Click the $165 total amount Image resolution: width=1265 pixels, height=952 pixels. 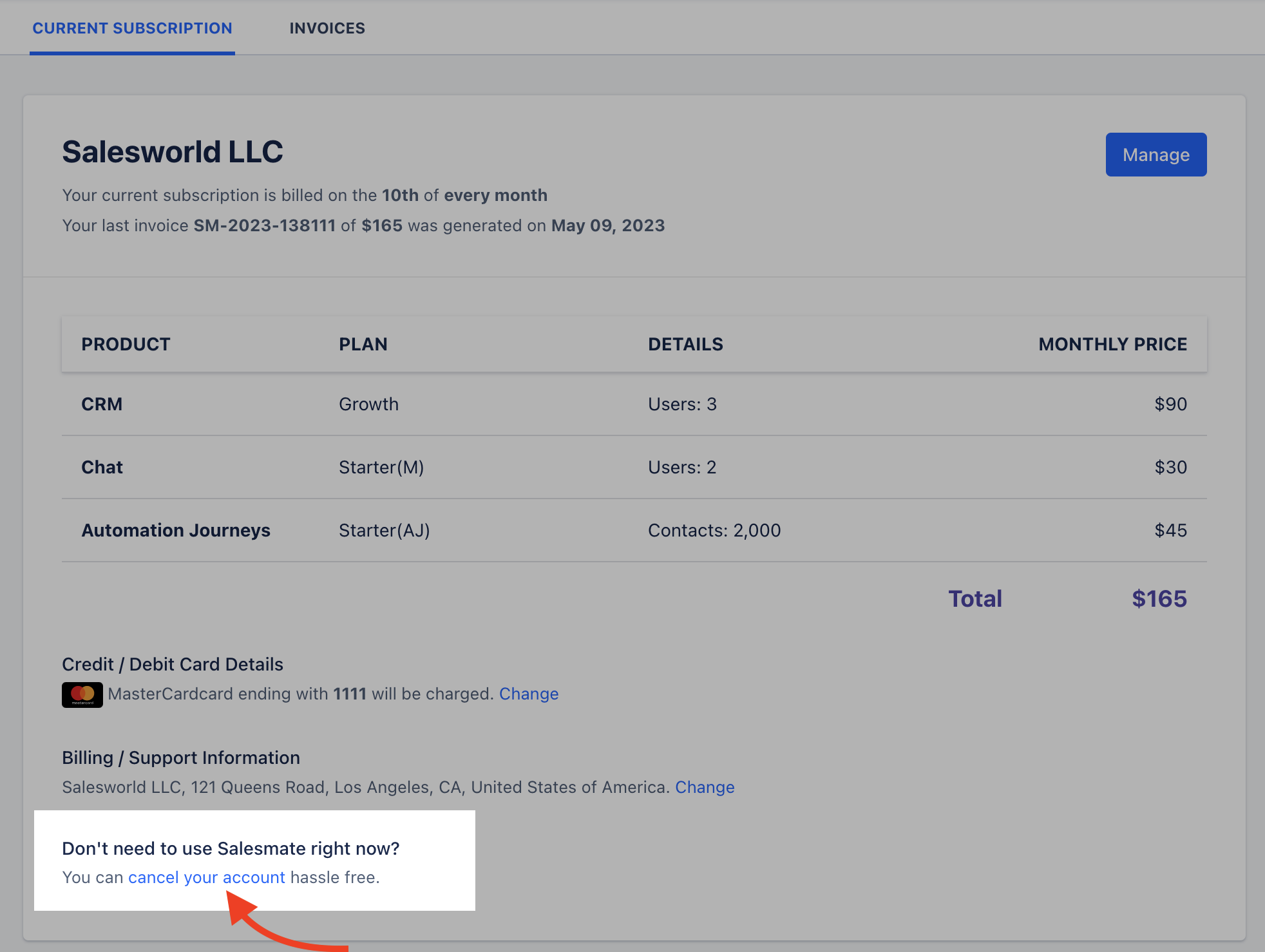click(x=1159, y=598)
